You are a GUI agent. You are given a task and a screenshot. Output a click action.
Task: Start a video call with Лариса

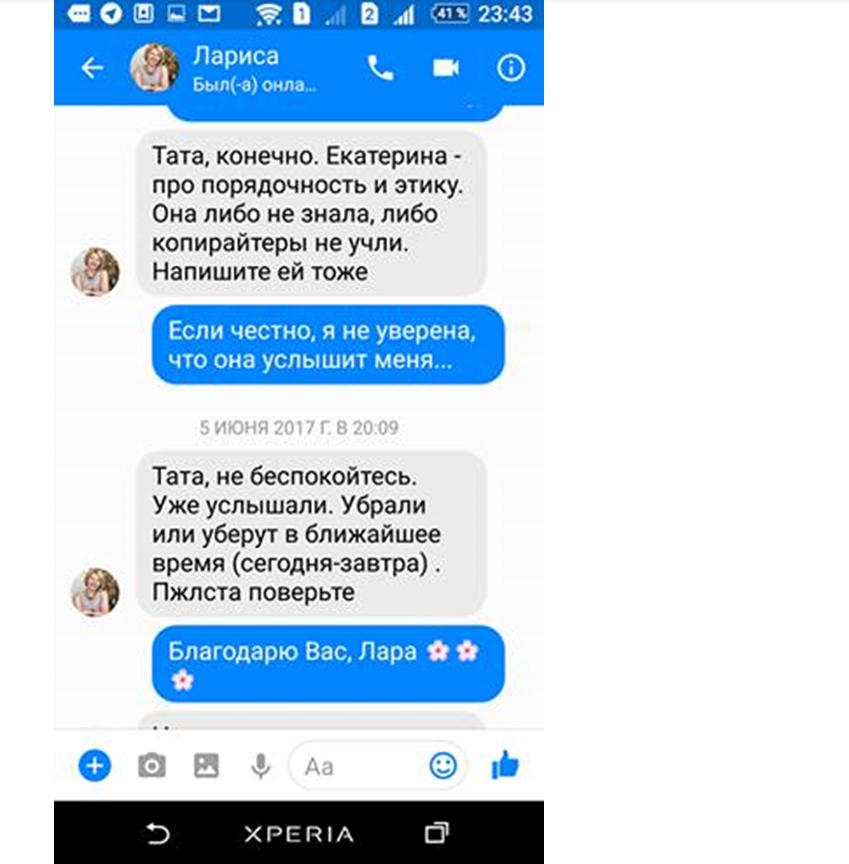[x=446, y=68]
